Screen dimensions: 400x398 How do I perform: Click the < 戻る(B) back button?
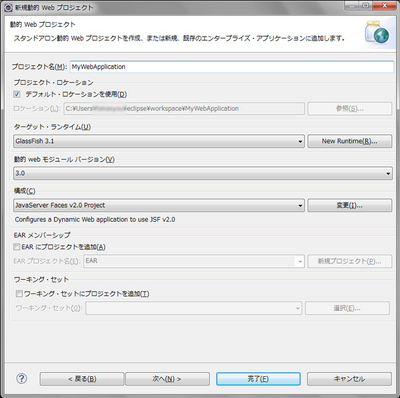[82, 379]
